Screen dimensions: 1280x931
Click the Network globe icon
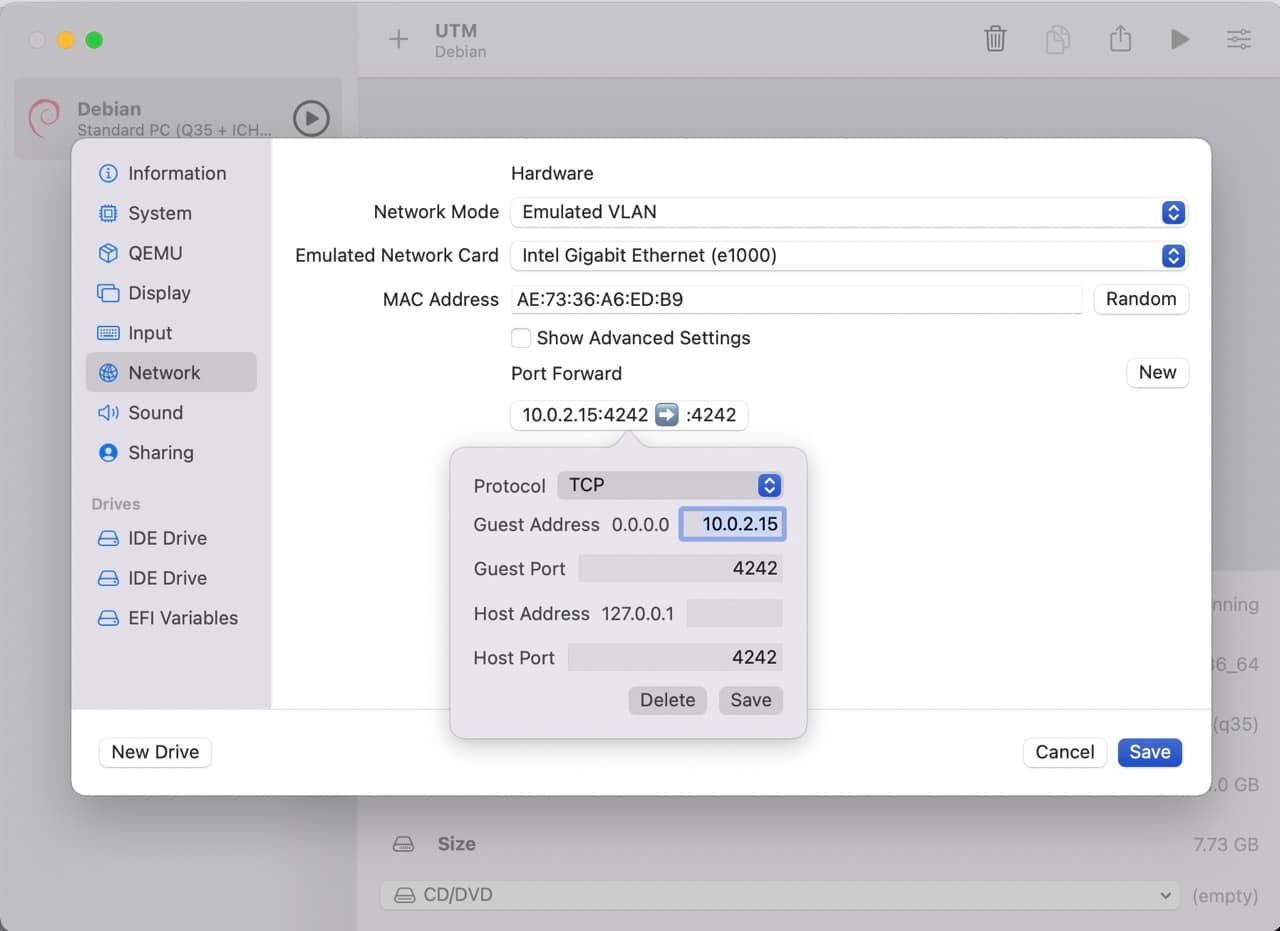tap(108, 373)
